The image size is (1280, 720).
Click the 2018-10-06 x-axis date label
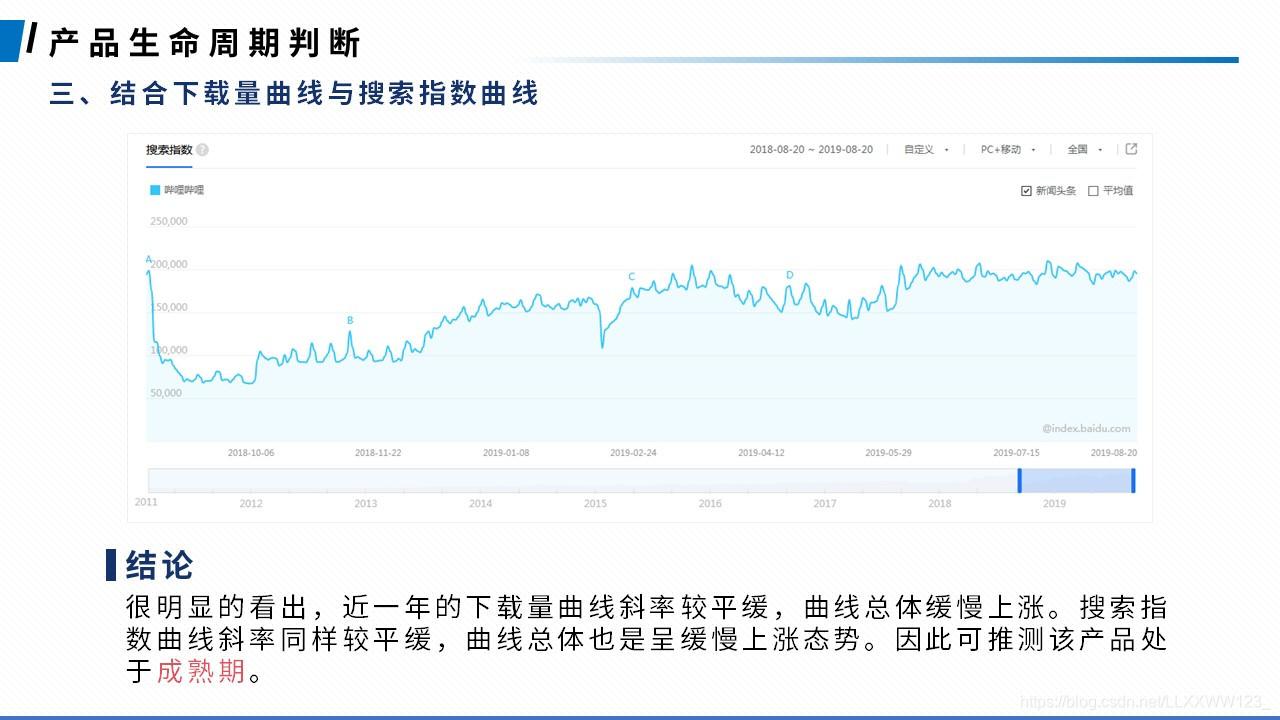251,452
